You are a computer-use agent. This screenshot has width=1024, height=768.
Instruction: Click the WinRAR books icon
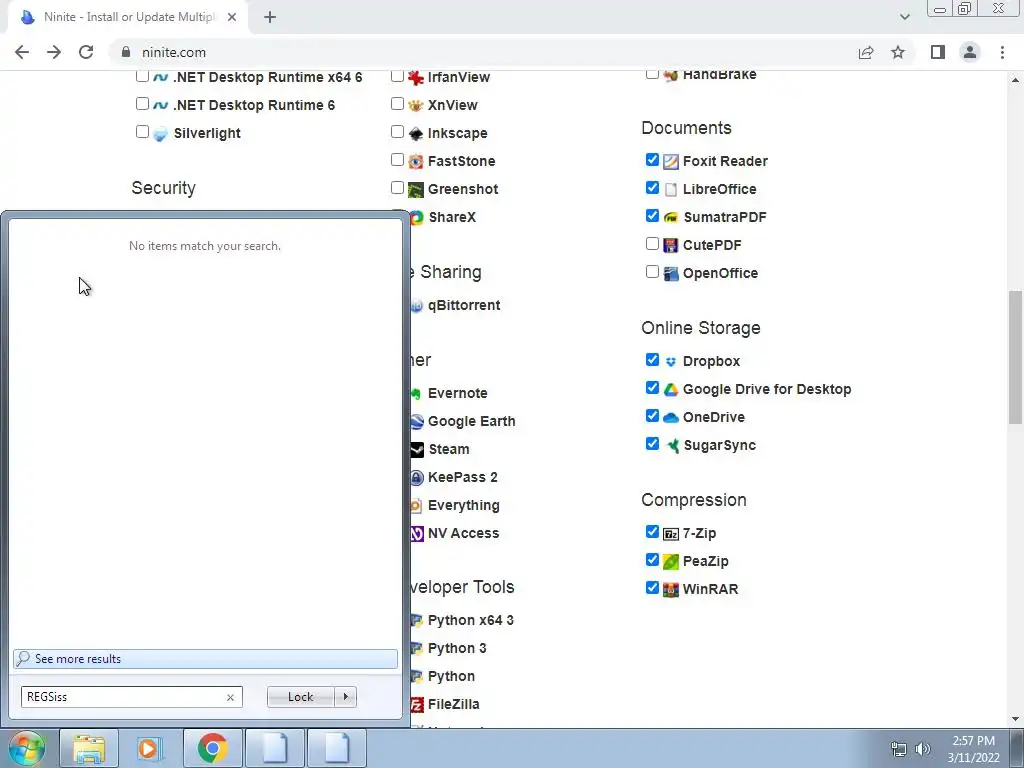671,590
